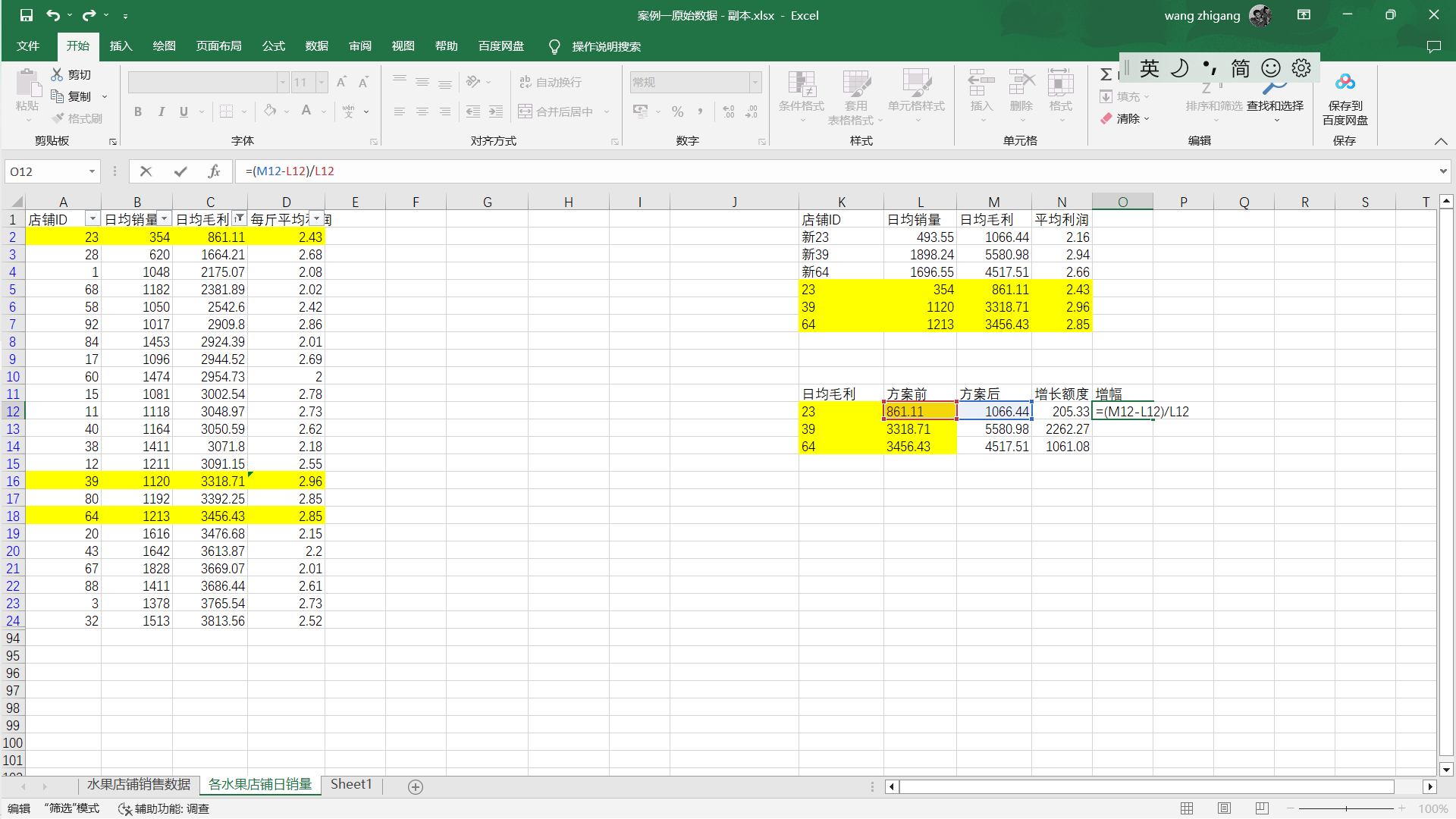Toggle IME English/Chinese mode button 英

tap(1149, 68)
